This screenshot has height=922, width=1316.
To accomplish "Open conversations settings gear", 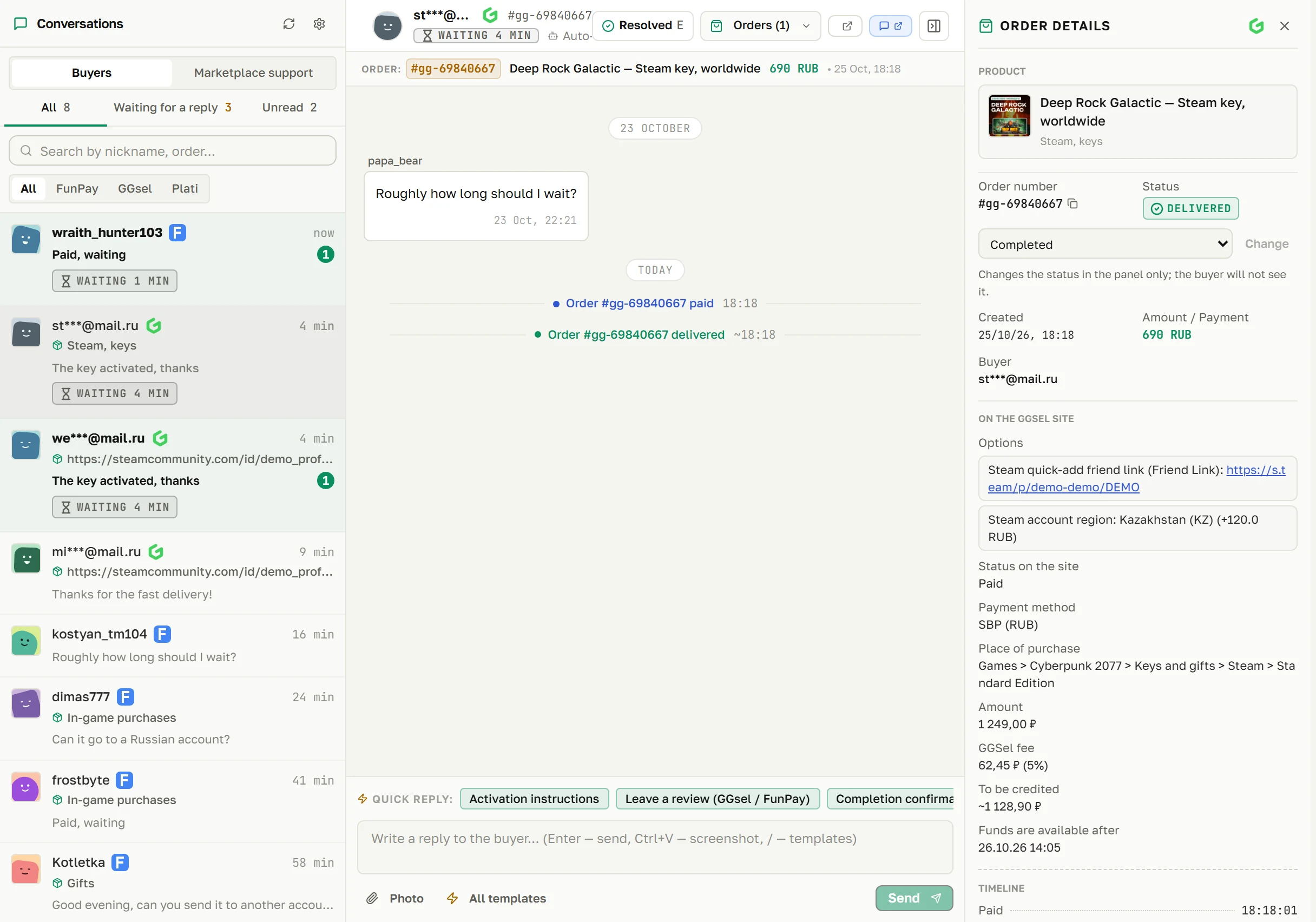I will coord(319,23).
